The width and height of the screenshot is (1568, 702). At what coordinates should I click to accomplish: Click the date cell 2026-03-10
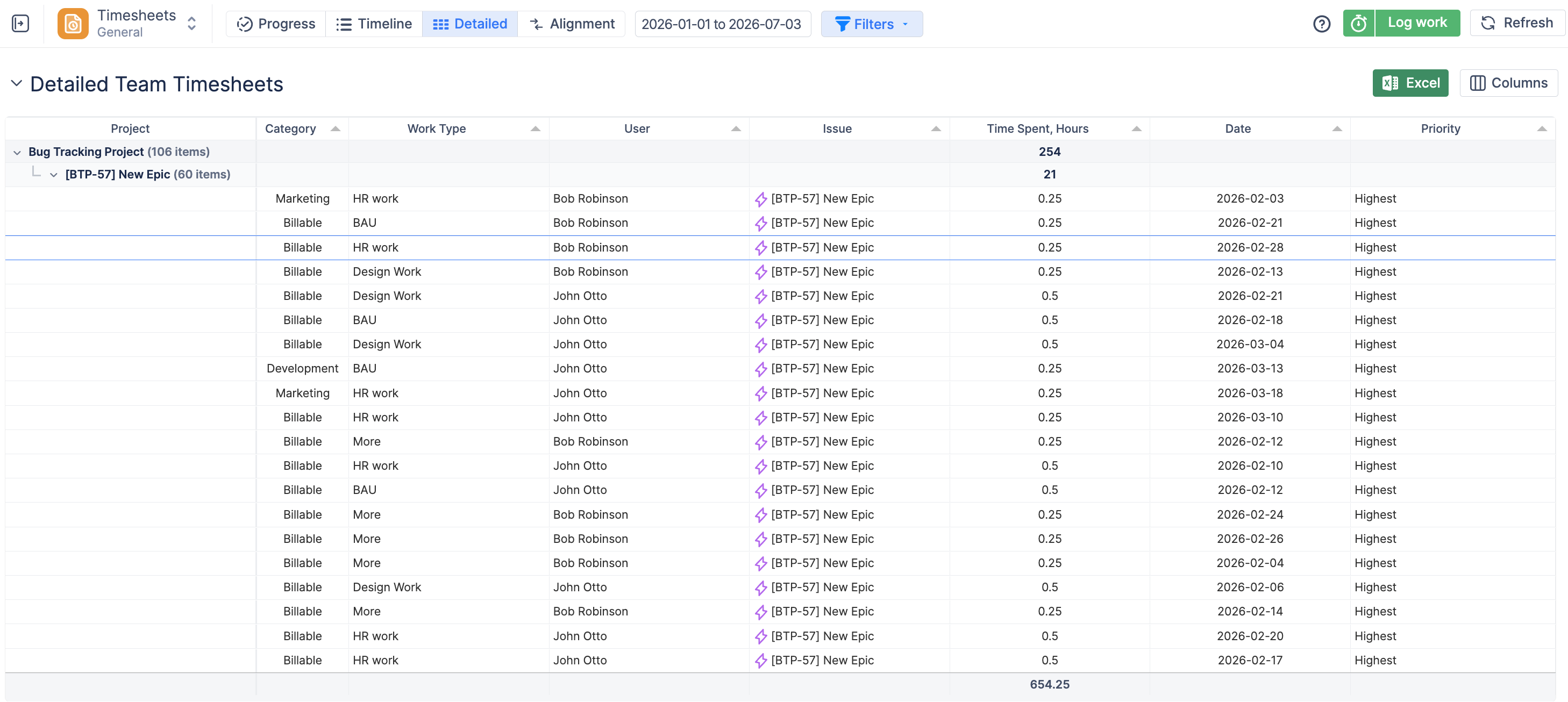1250,417
